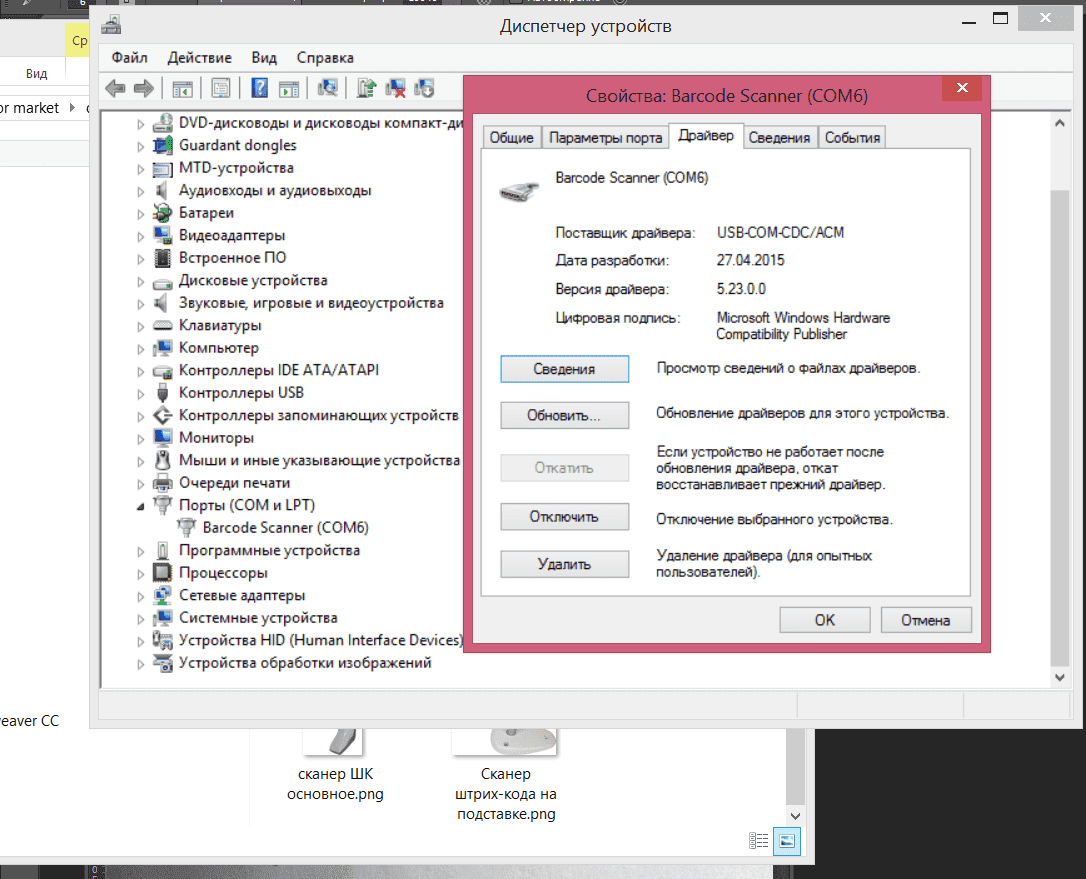Expand the Контроллеры USB tree node

coord(141,393)
